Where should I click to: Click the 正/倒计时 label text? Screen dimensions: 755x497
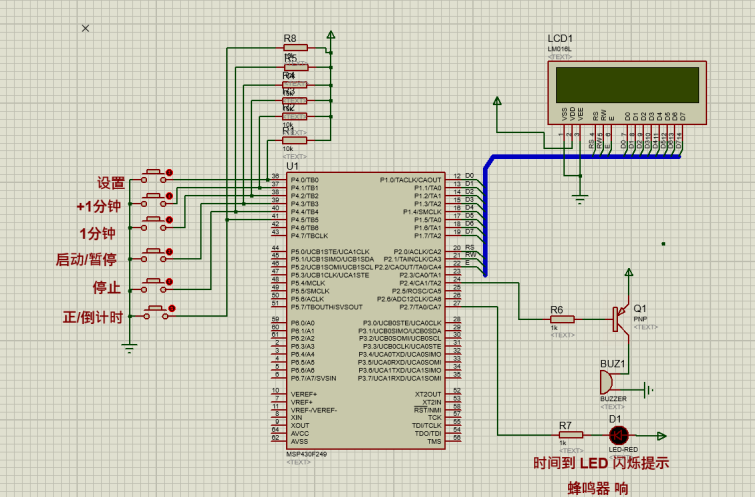93,317
